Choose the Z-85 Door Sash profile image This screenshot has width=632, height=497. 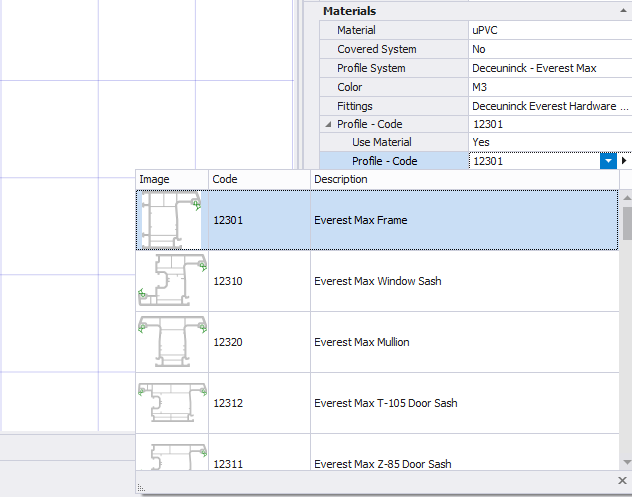point(171,456)
